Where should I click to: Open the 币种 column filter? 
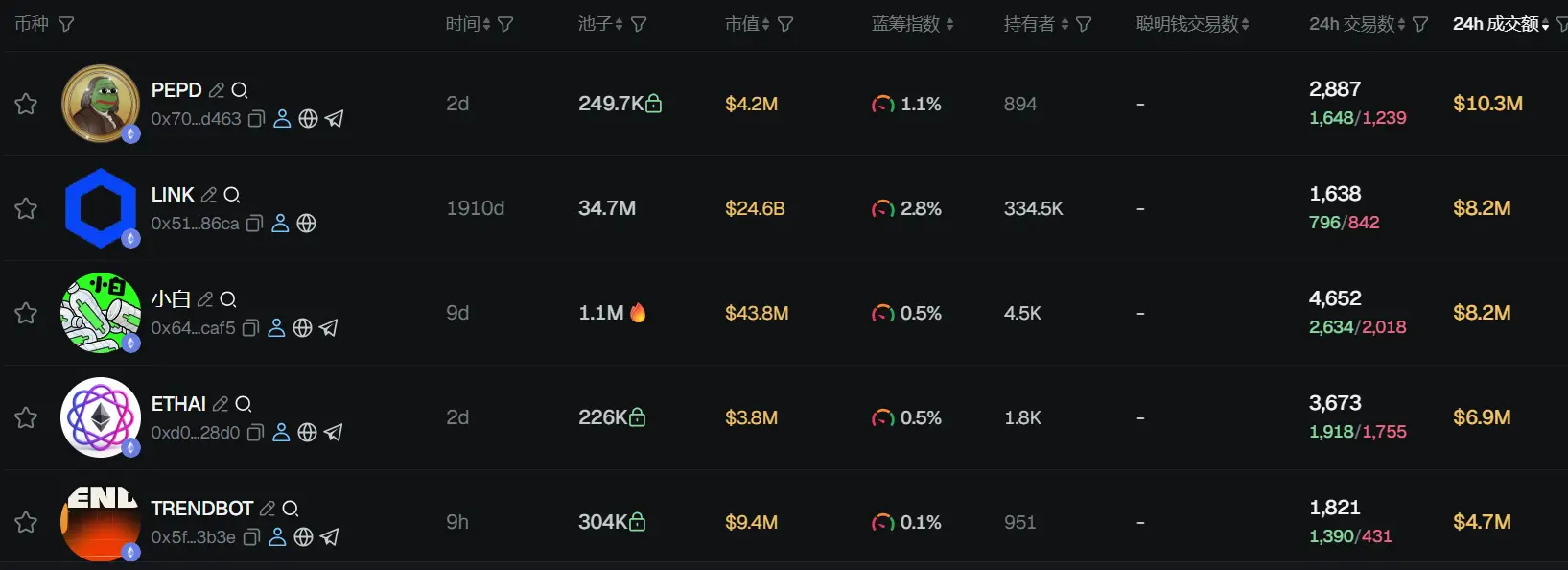pos(66,24)
